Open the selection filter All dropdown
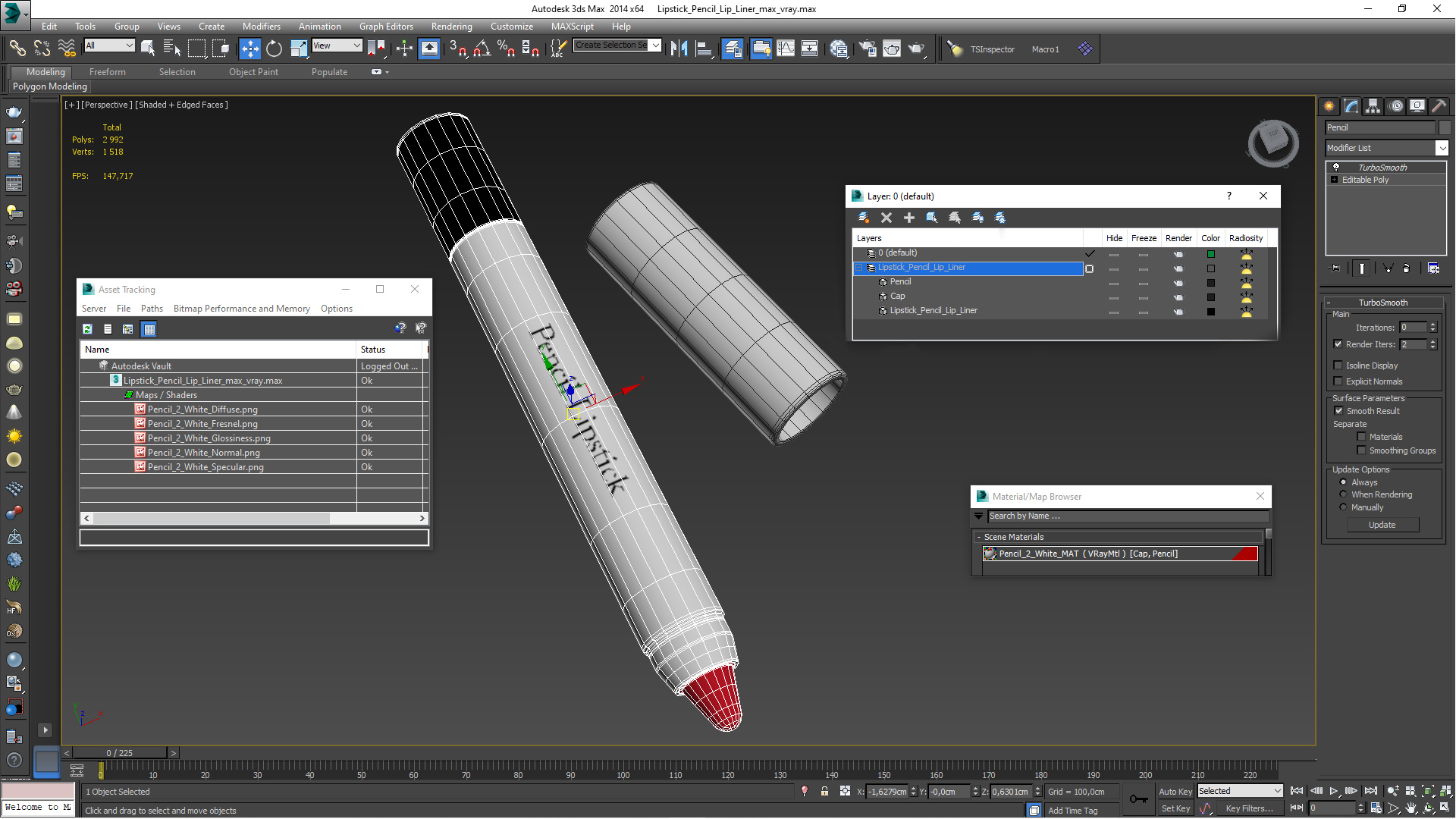Image resolution: width=1456 pixels, height=819 pixels. coord(109,45)
